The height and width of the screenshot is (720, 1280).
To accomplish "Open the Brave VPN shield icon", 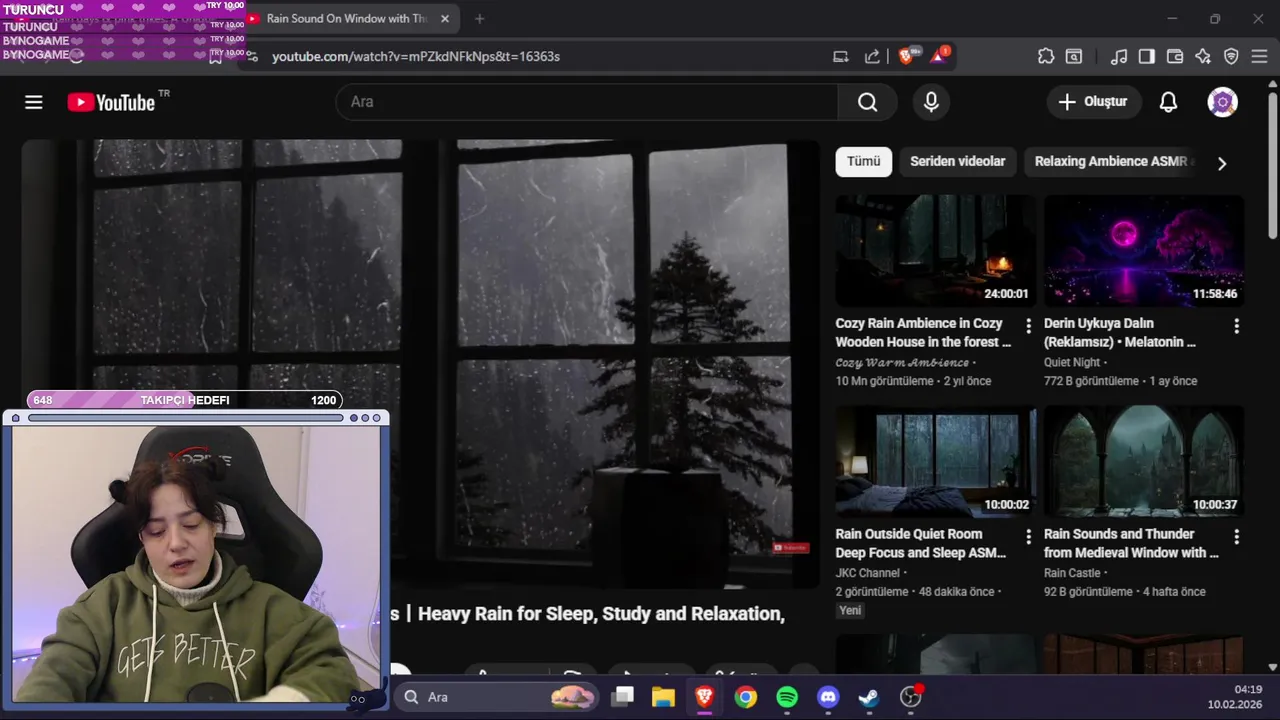I will (1231, 56).
